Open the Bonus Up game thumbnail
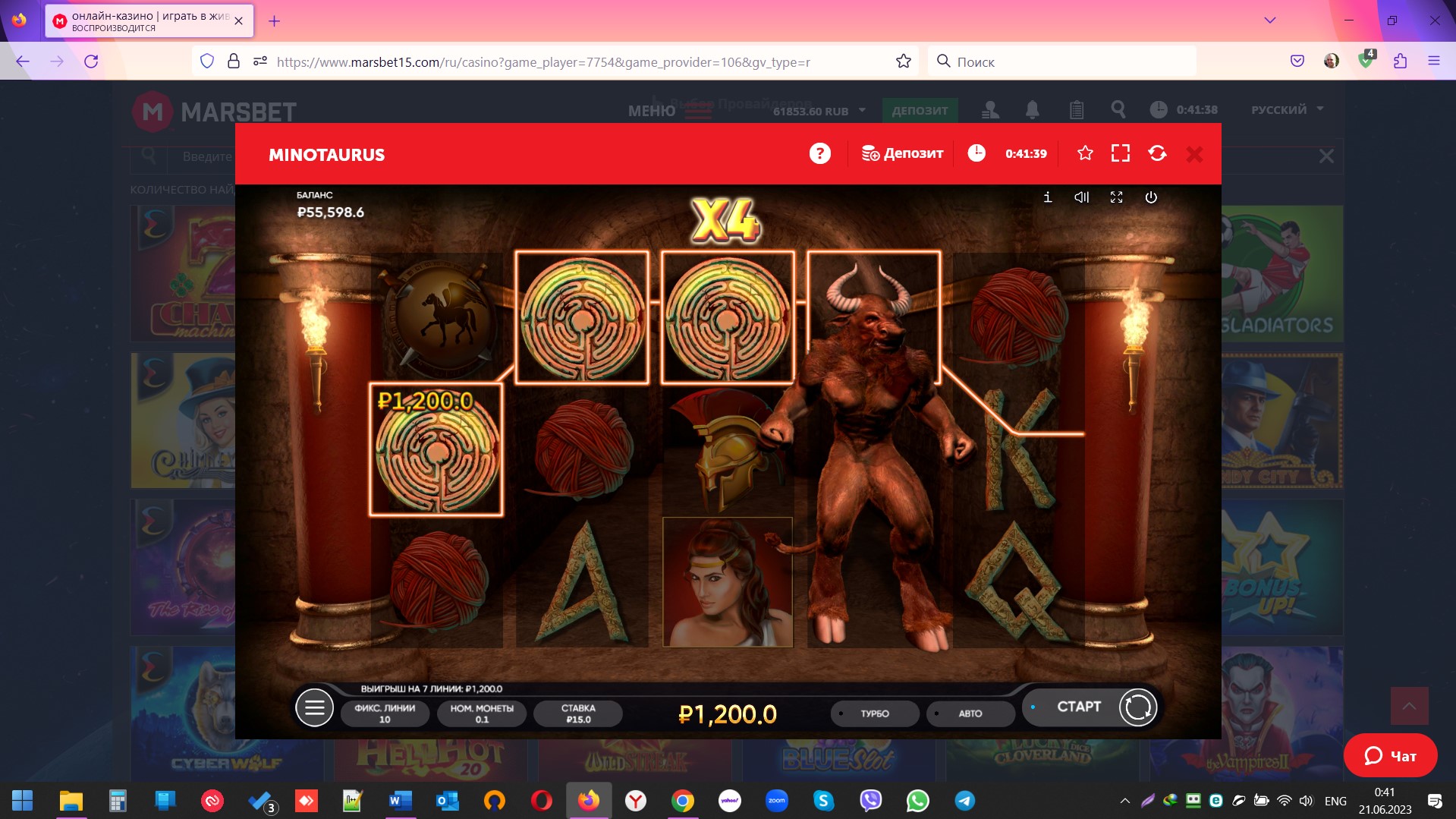 [1282, 567]
